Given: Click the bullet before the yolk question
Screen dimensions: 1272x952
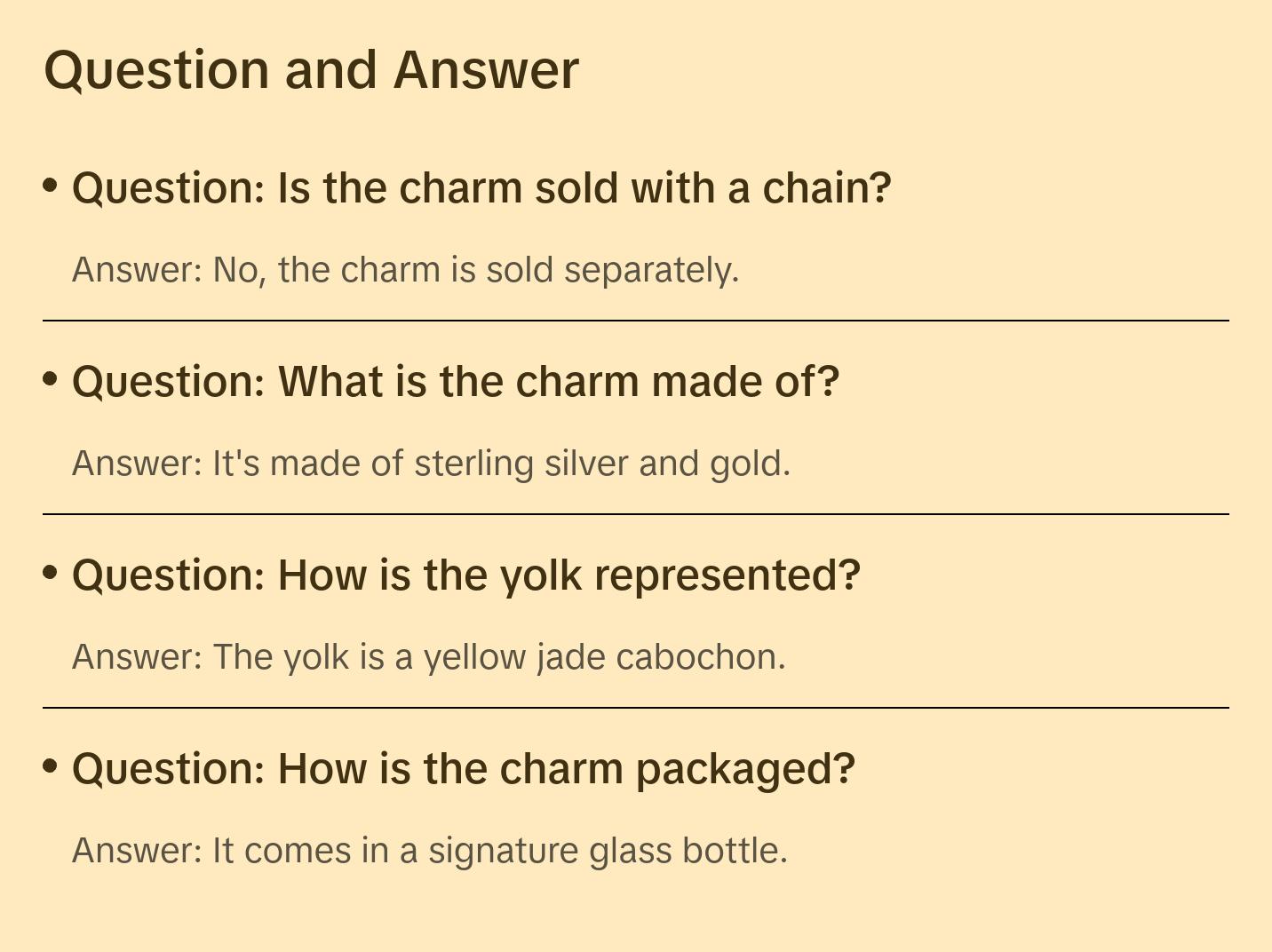Looking at the screenshot, I should coord(51,573).
